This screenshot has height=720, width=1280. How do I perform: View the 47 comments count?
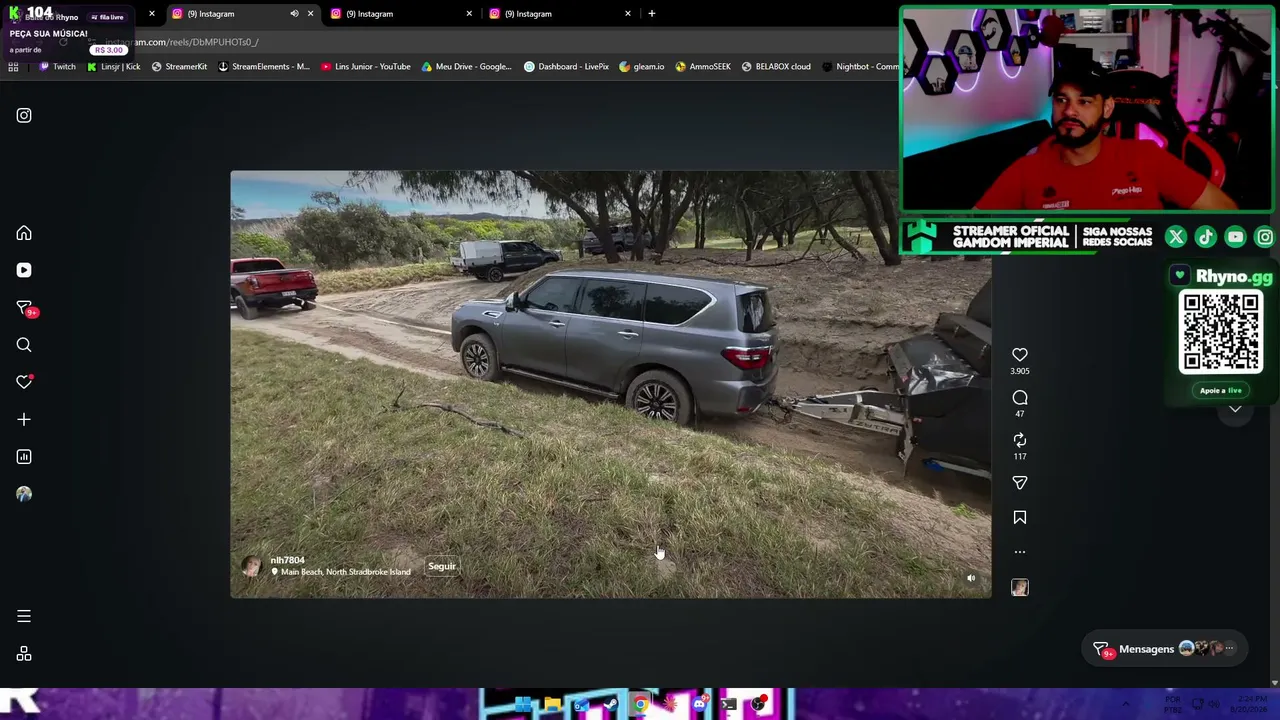(x=1020, y=414)
